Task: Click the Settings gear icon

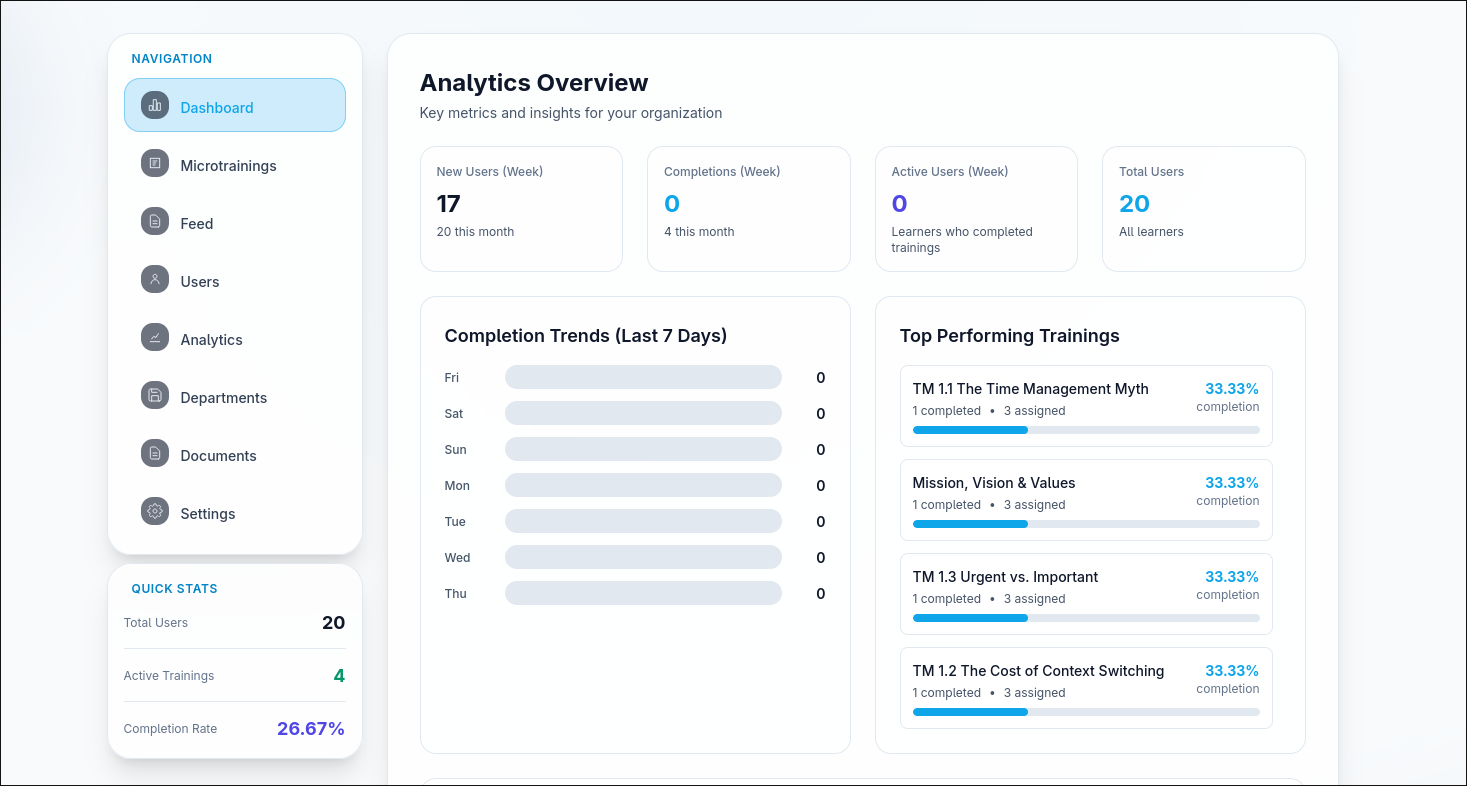Action: coord(155,511)
